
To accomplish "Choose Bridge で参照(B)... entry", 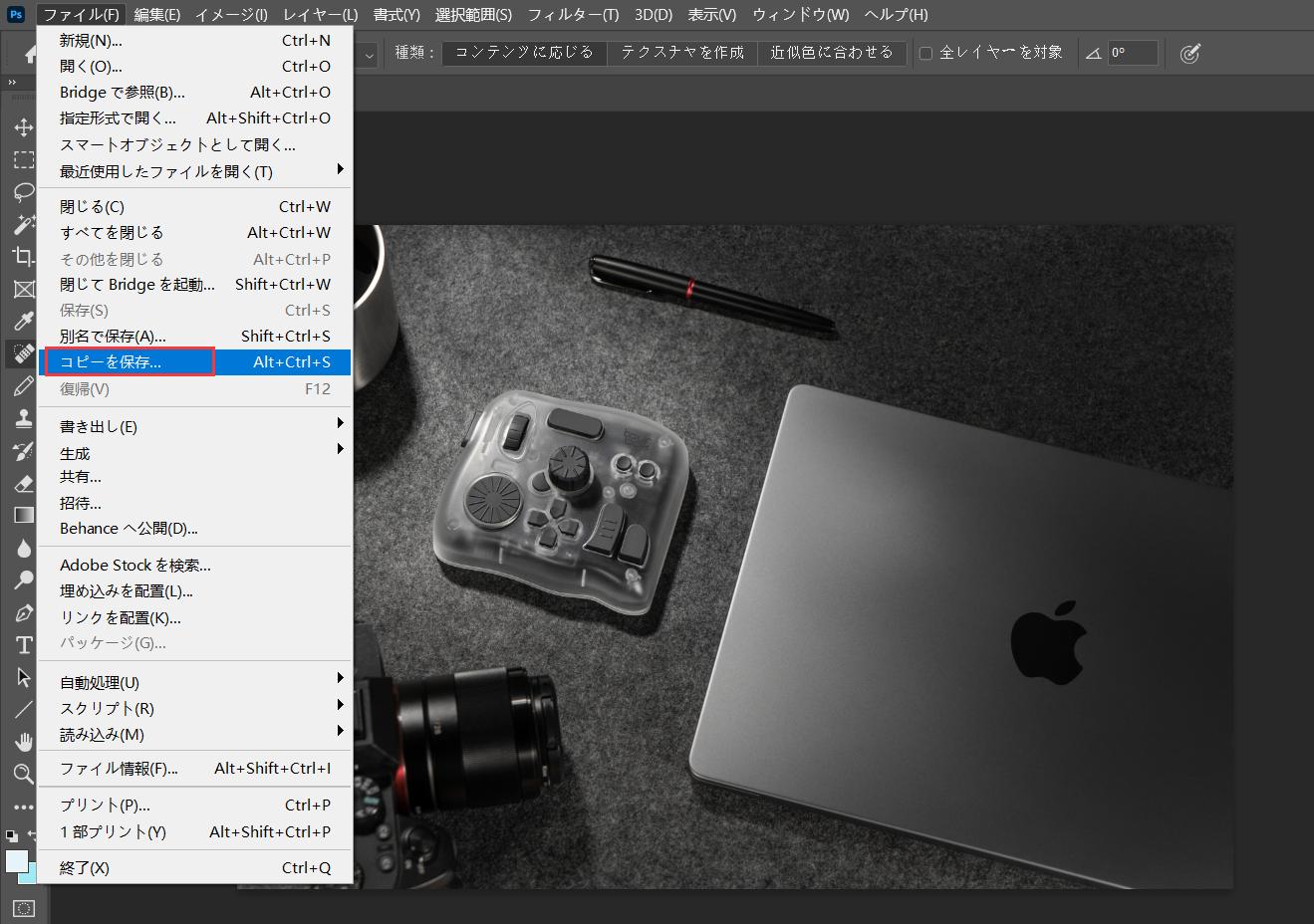I will click(195, 93).
